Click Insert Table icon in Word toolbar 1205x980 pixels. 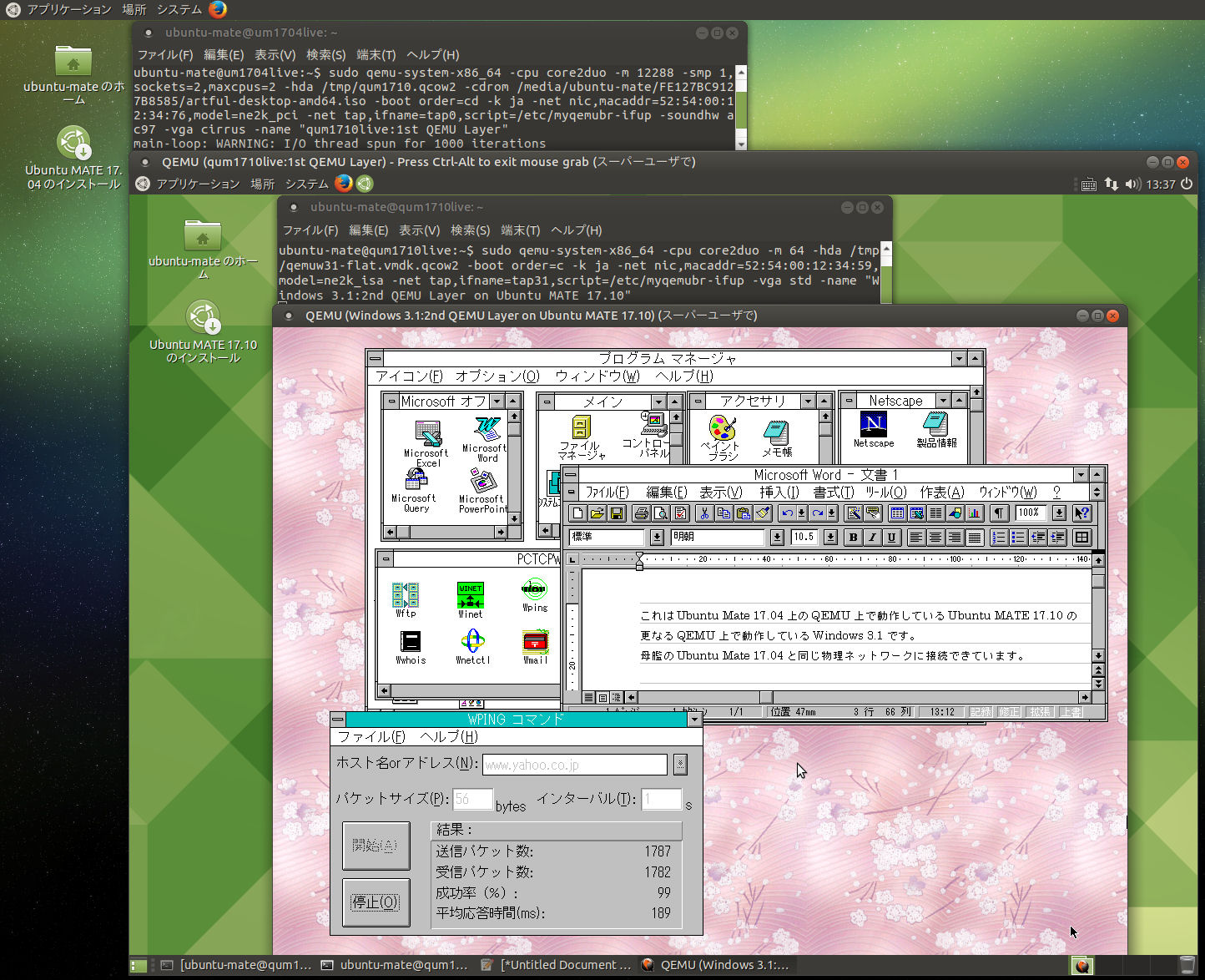tap(897, 513)
